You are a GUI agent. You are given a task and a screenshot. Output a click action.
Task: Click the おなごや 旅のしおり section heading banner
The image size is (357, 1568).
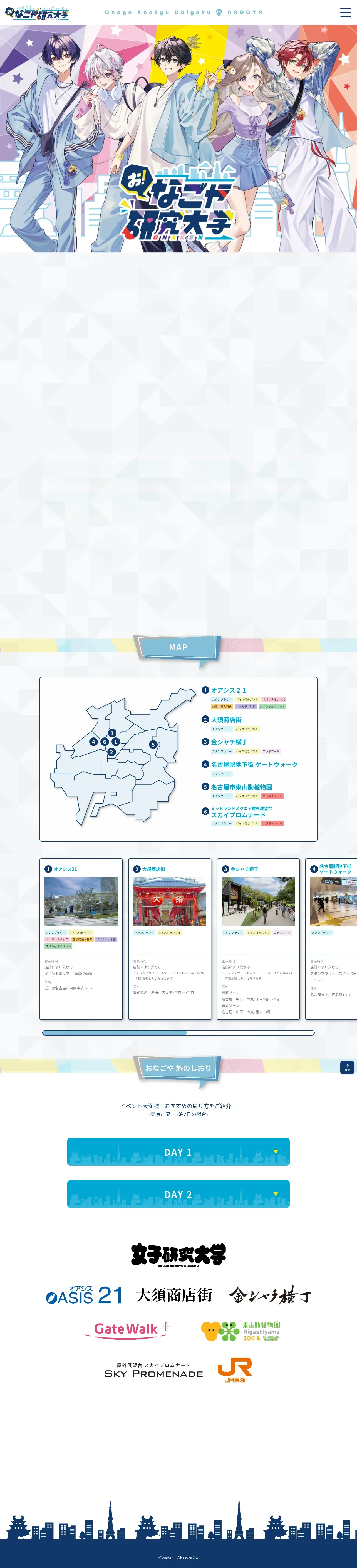pos(178,1068)
